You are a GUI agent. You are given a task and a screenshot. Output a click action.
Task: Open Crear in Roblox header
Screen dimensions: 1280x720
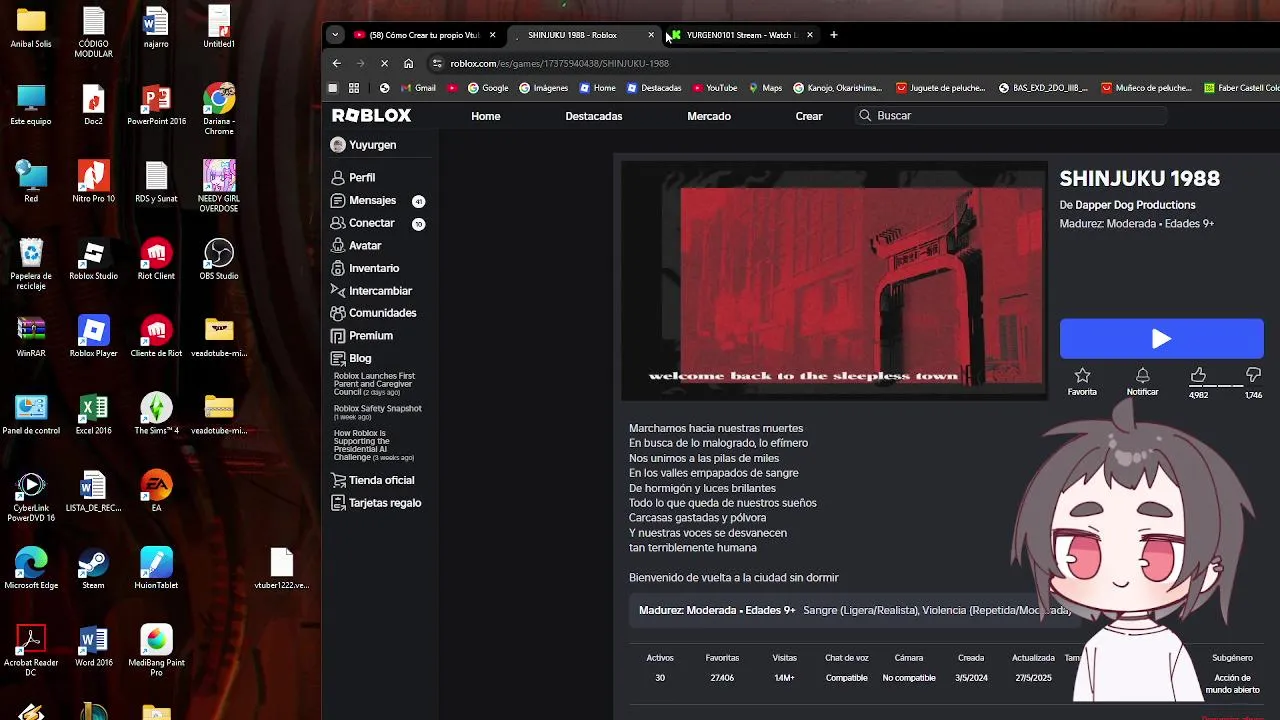[x=809, y=116]
